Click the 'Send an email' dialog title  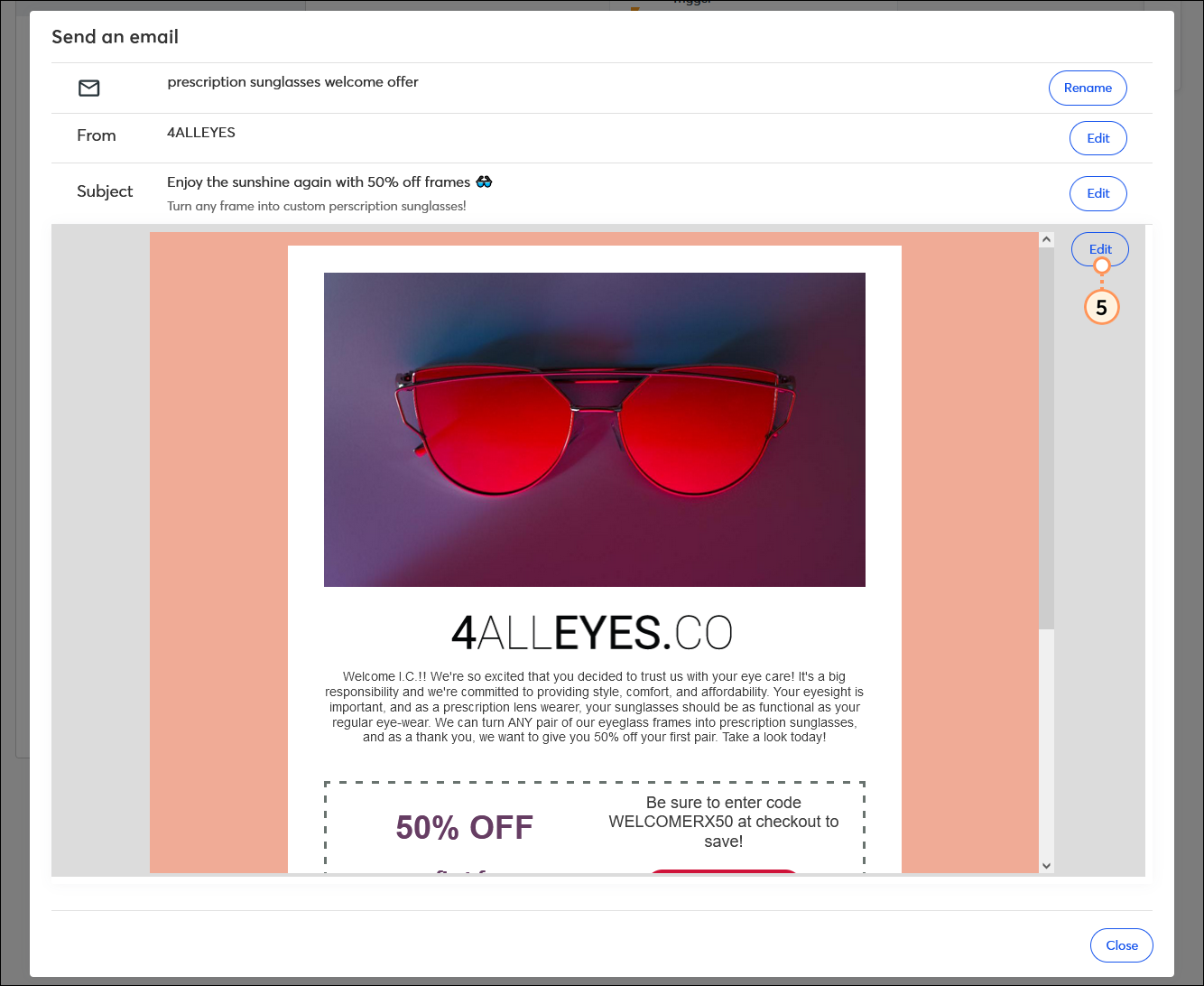coord(115,37)
